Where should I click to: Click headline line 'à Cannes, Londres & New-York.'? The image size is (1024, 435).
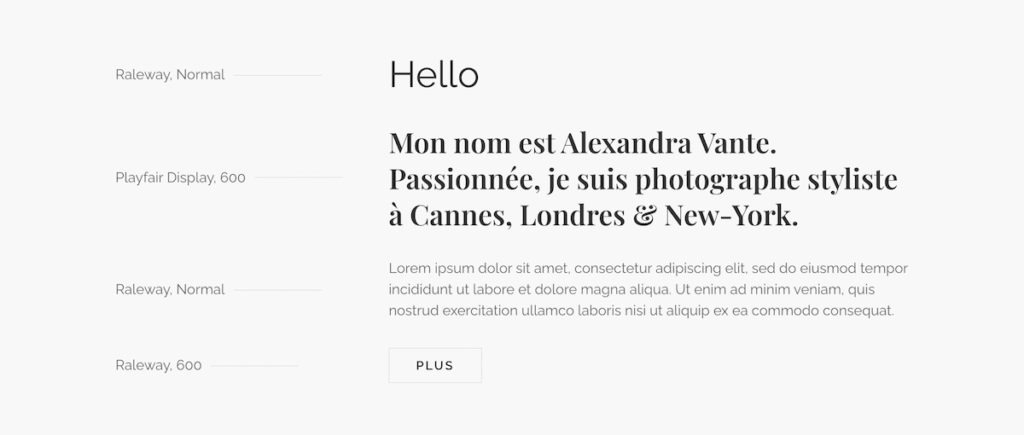coord(594,216)
